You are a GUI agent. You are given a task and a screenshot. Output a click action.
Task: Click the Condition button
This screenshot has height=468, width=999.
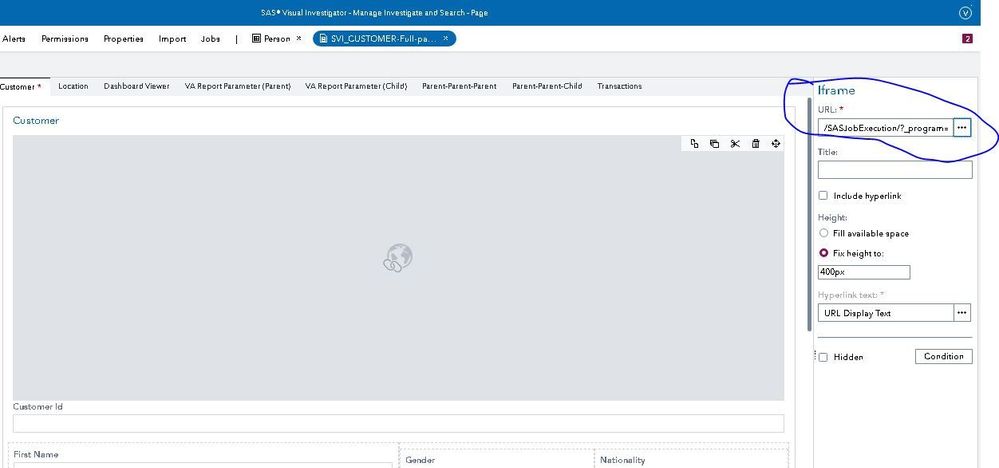coord(944,357)
